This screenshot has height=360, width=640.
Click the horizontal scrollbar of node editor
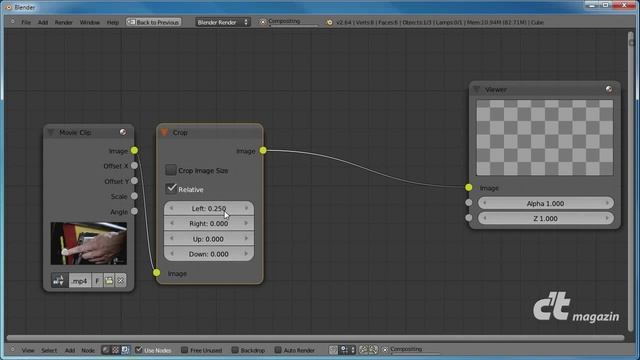316,338
